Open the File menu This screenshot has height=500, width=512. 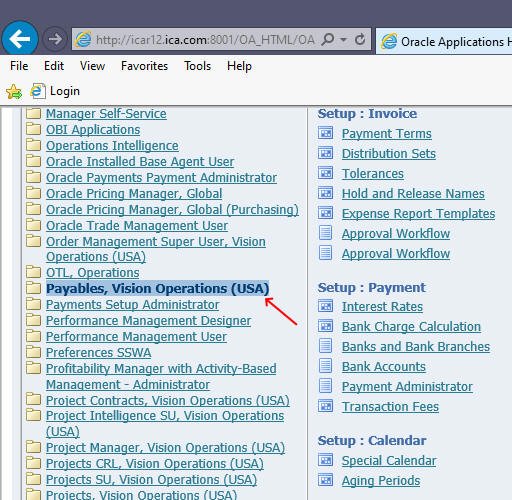tap(19, 66)
